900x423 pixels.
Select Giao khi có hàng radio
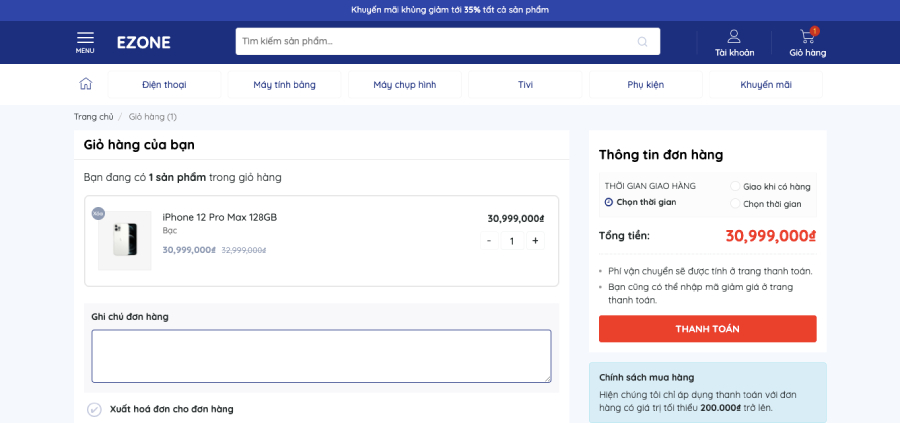tap(735, 186)
